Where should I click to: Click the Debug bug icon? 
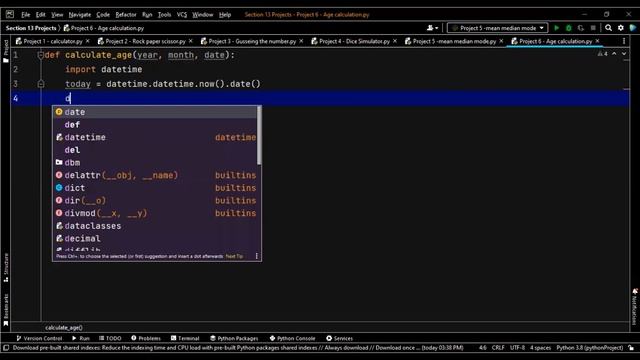pyautogui.click(x=569, y=28)
